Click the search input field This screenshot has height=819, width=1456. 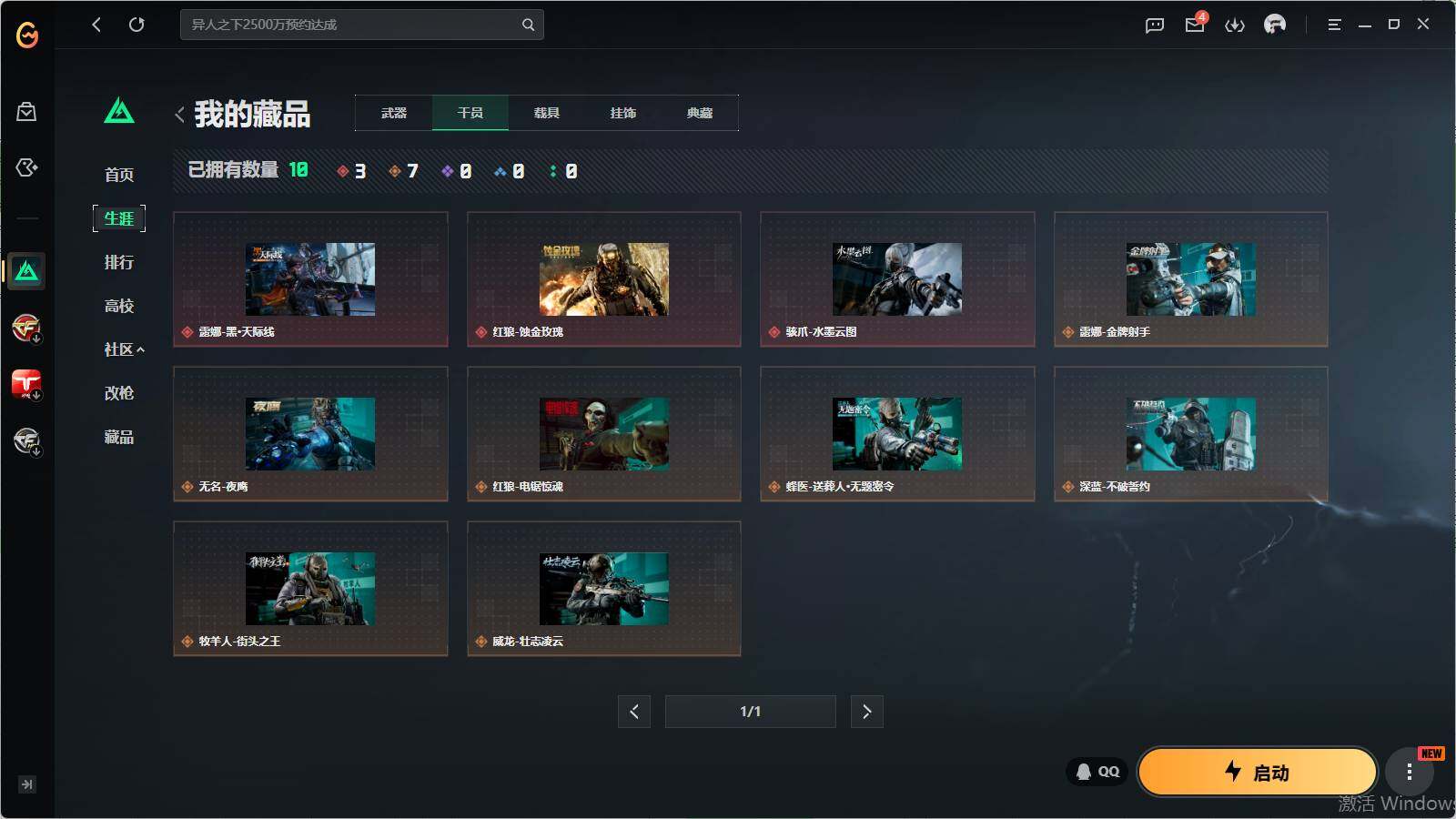(x=362, y=25)
